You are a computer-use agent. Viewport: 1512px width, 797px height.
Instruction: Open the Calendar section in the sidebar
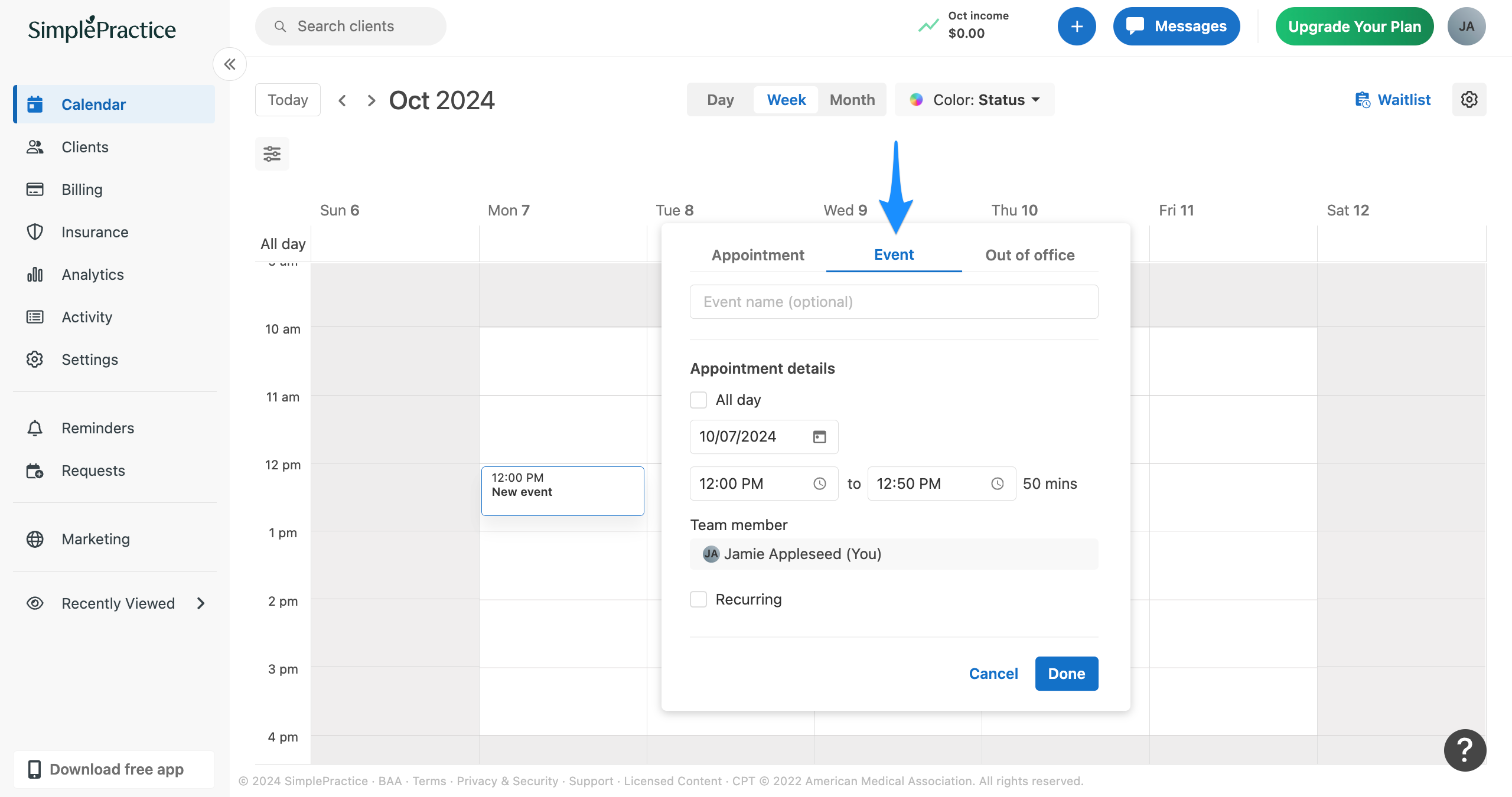tap(93, 104)
